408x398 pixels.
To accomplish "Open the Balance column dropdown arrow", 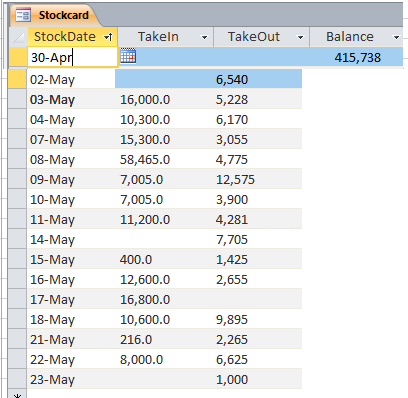I will [396, 37].
